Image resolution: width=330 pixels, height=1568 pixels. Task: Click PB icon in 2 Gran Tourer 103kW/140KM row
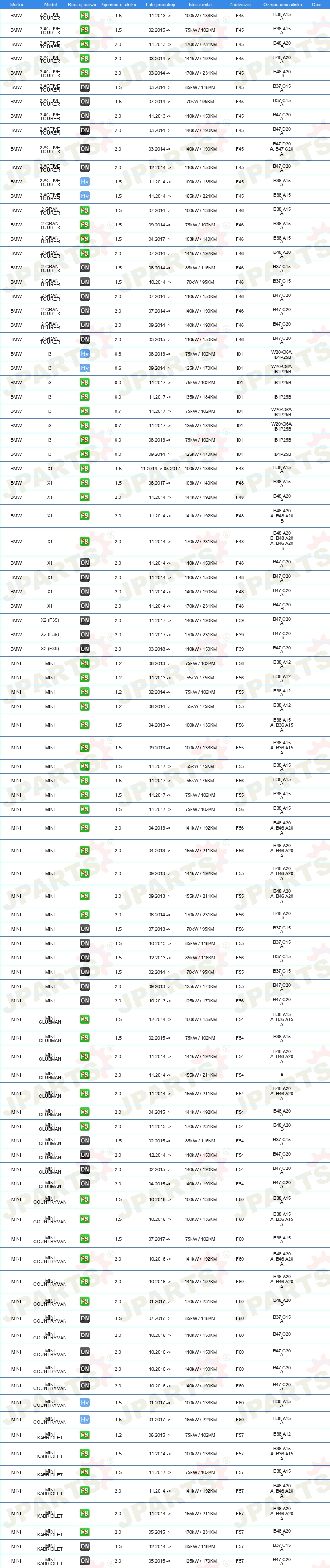point(85,239)
